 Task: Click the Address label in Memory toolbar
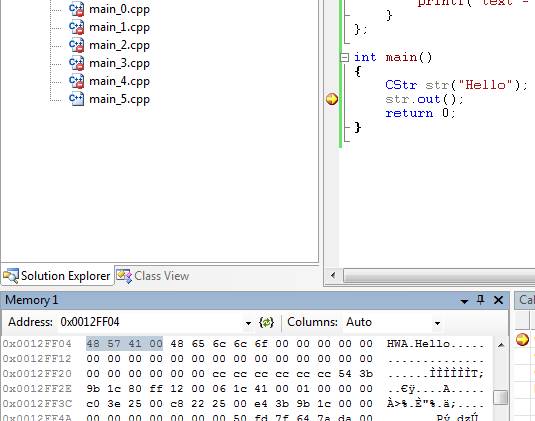pyautogui.click(x=30, y=322)
